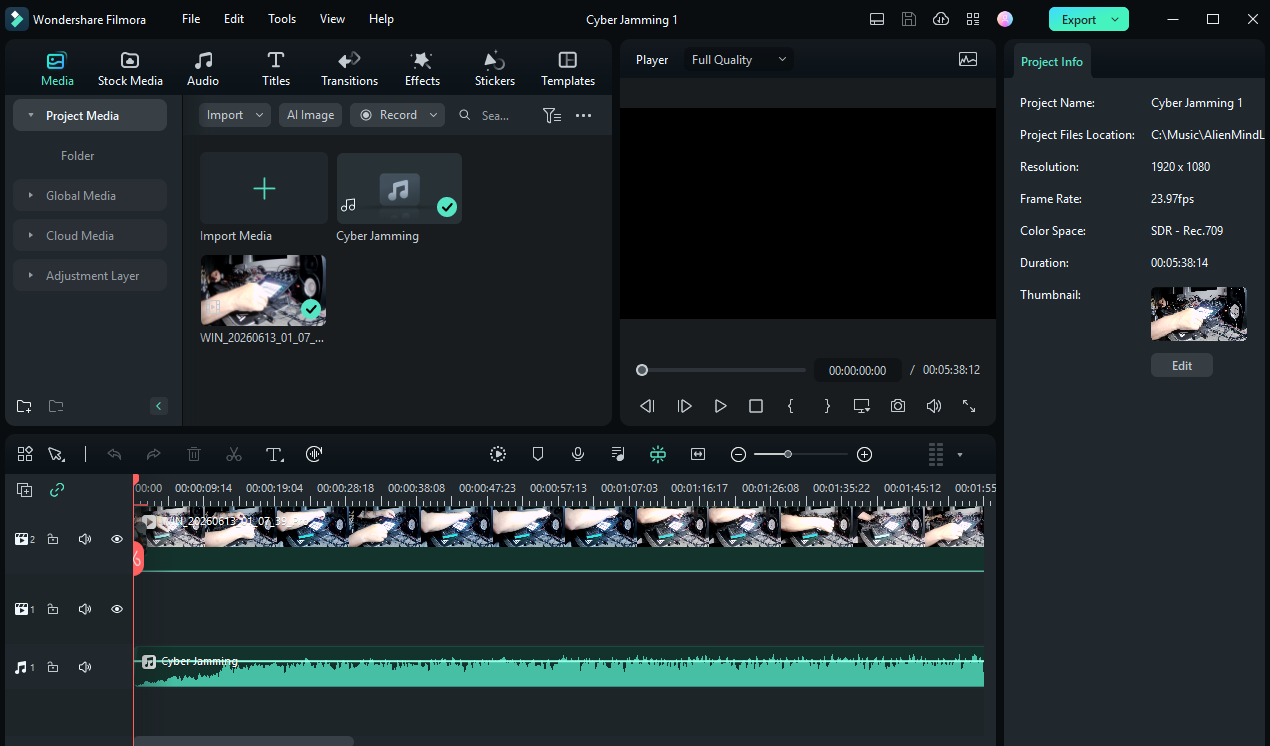
Task: Open the Stock Media tab
Action: 130,69
